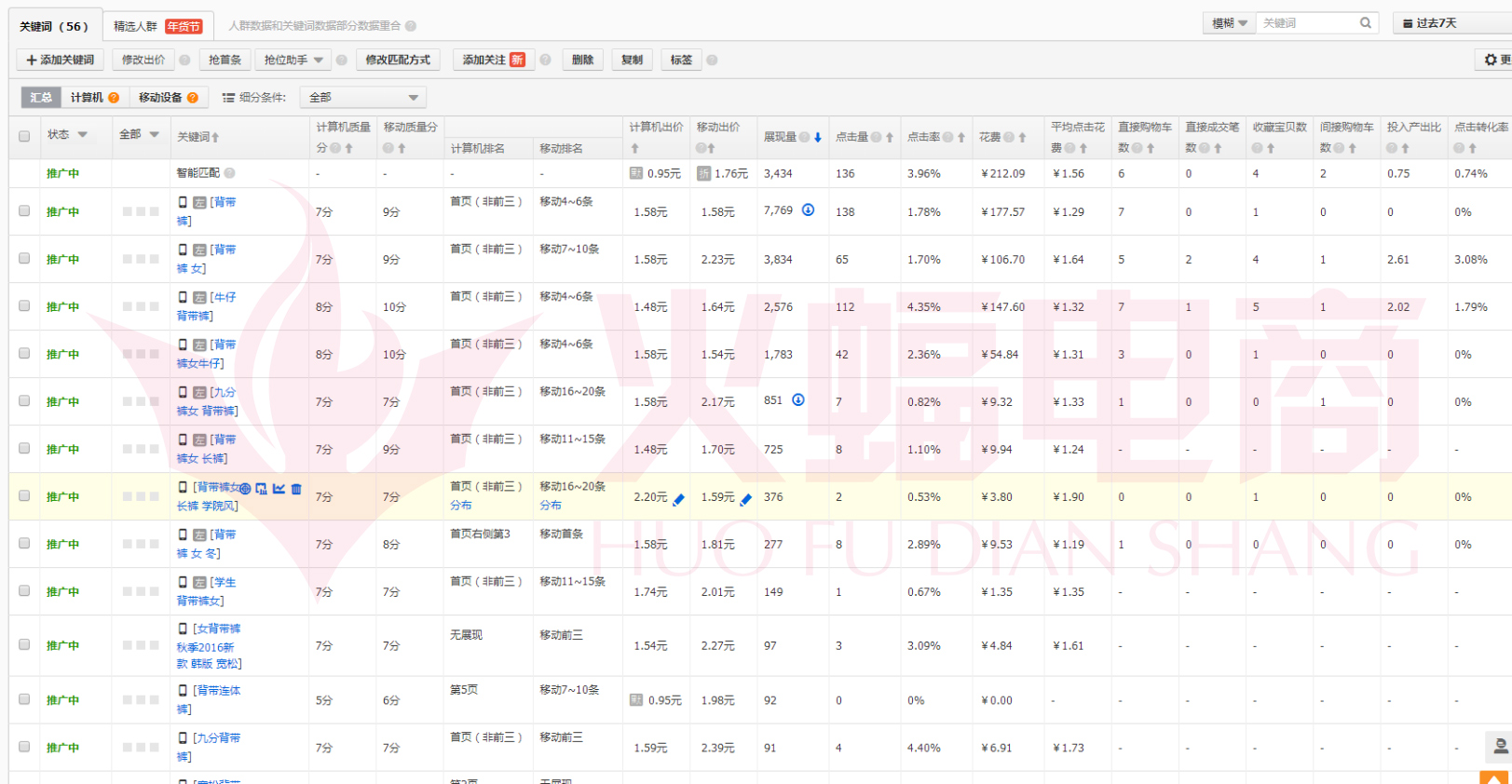This screenshot has width=1512, height=784.
Task: Click the orange question icon on 计算机 tab
Action: click(x=114, y=98)
